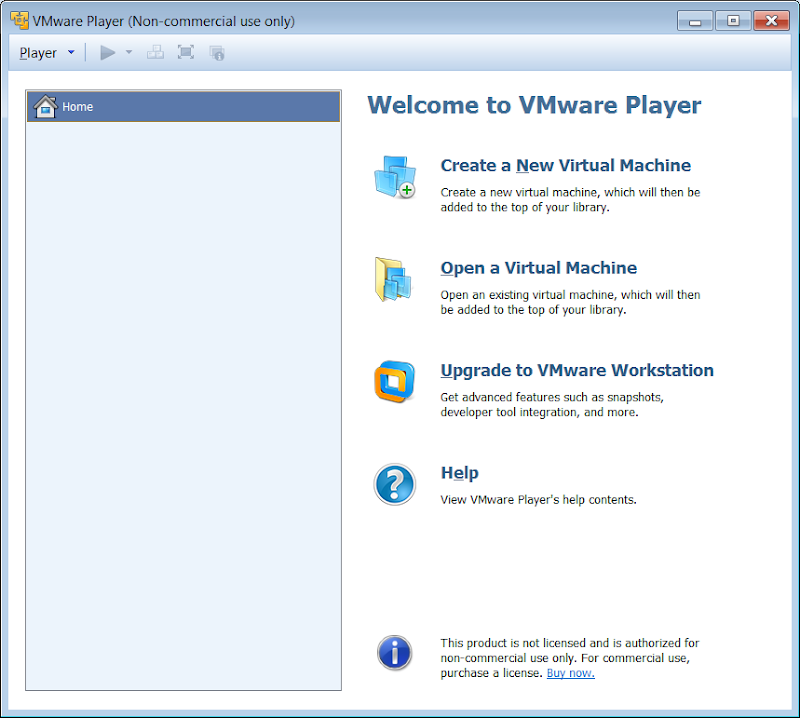800x718 pixels.
Task: Expand the Player menu dropdown arrow
Action: [71, 52]
